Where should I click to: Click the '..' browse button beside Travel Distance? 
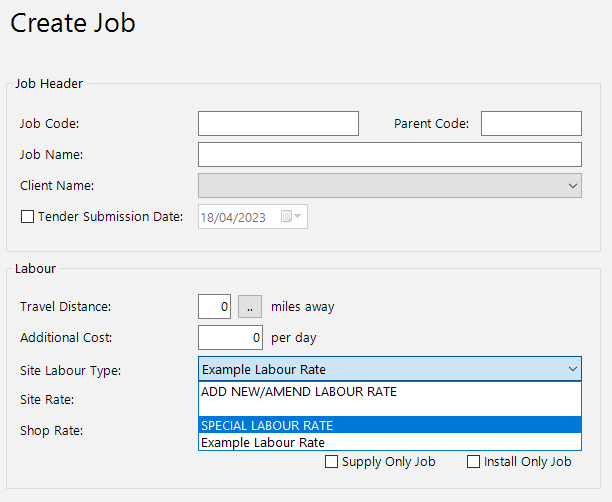pos(250,306)
